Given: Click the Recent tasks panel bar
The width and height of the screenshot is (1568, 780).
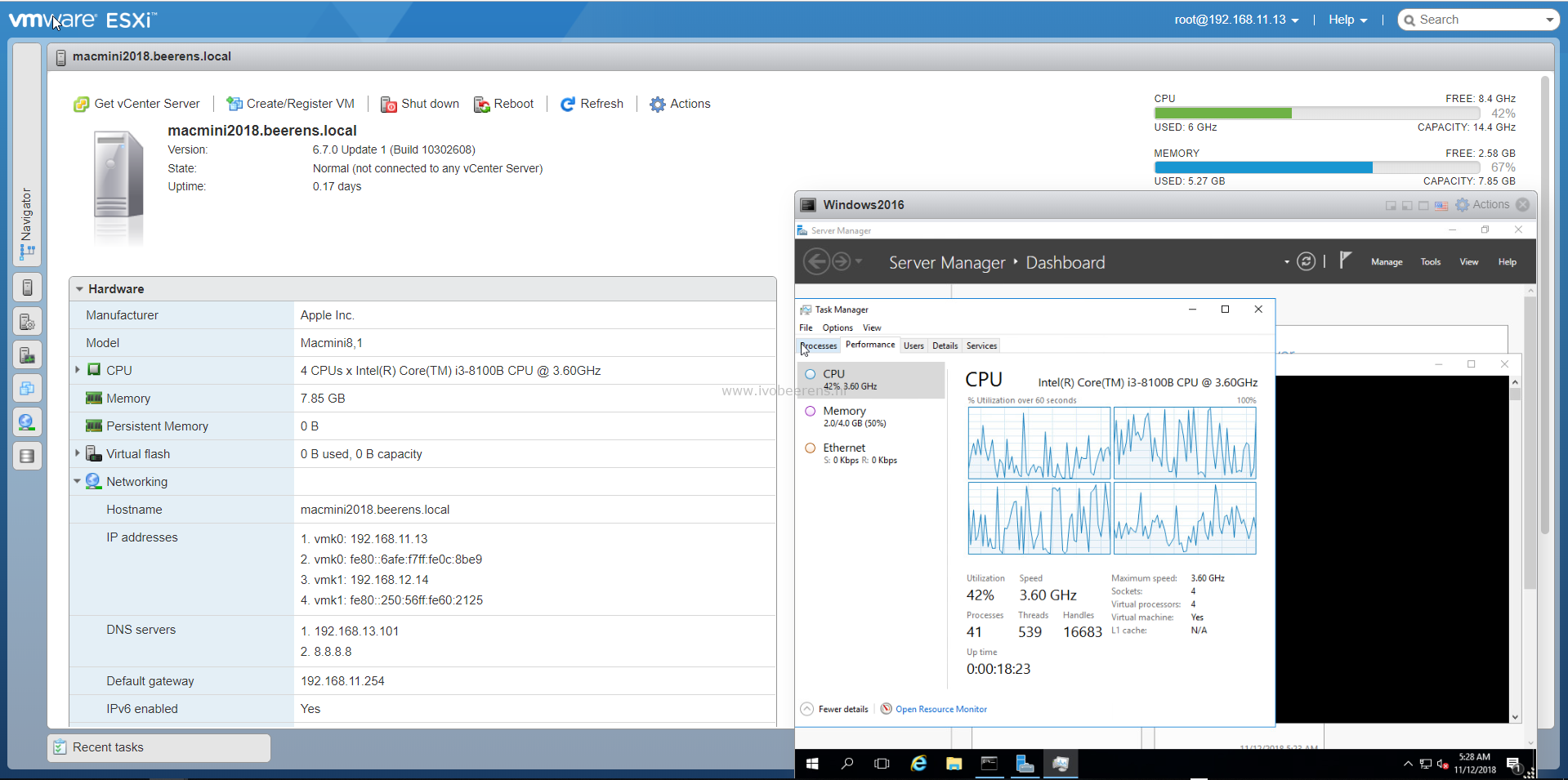Looking at the screenshot, I should (x=159, y=747).
